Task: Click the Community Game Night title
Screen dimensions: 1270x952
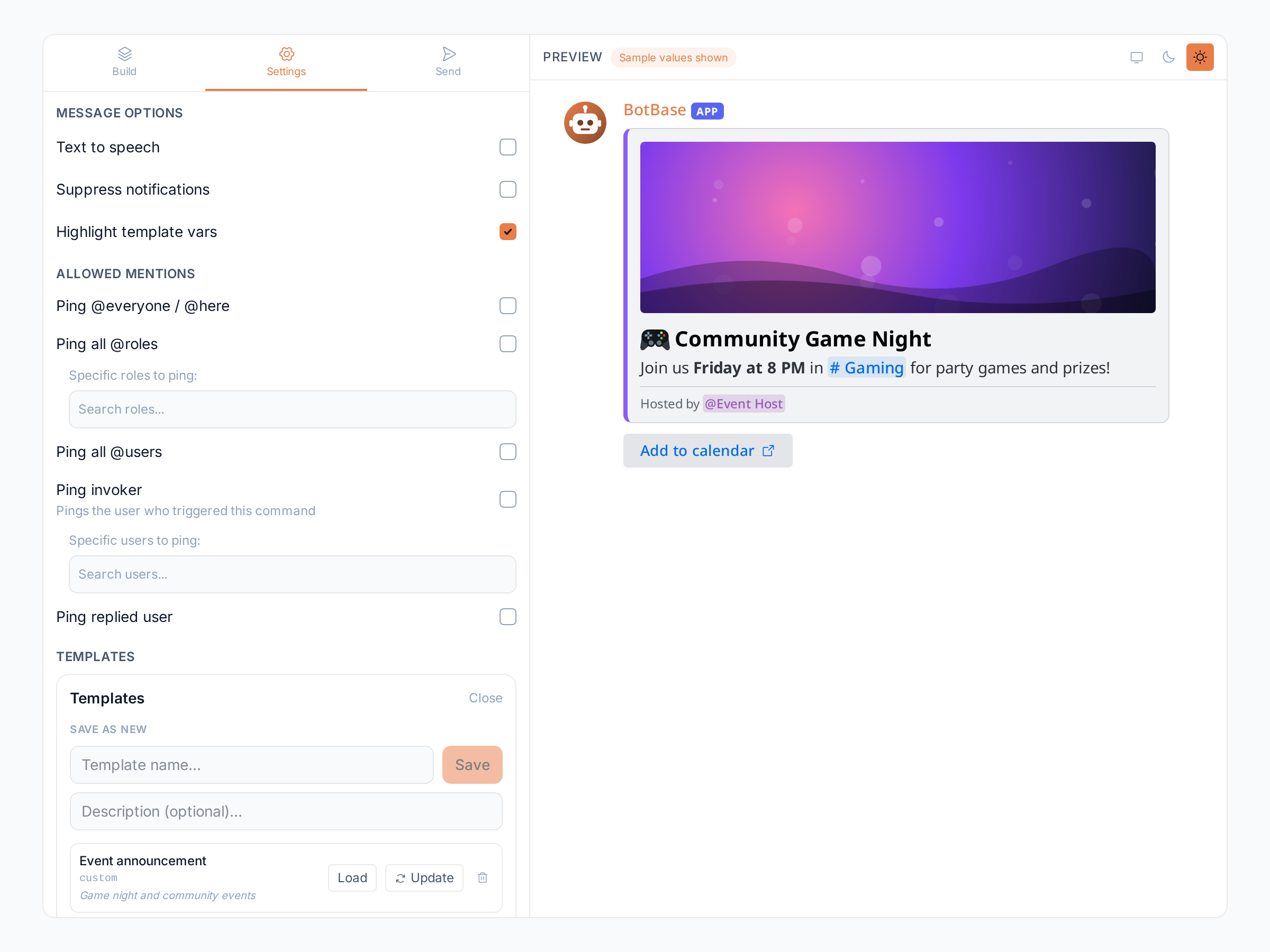Action: (x=802, y=339)
